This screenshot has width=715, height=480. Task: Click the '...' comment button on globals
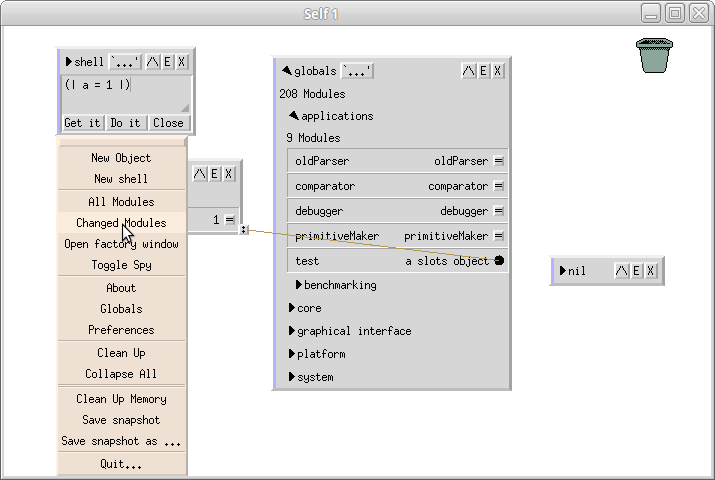click(x=357, y=71)
